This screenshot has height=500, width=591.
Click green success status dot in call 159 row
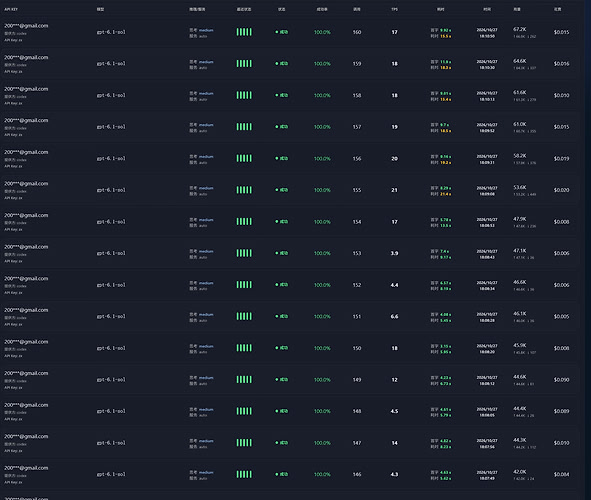277,64
